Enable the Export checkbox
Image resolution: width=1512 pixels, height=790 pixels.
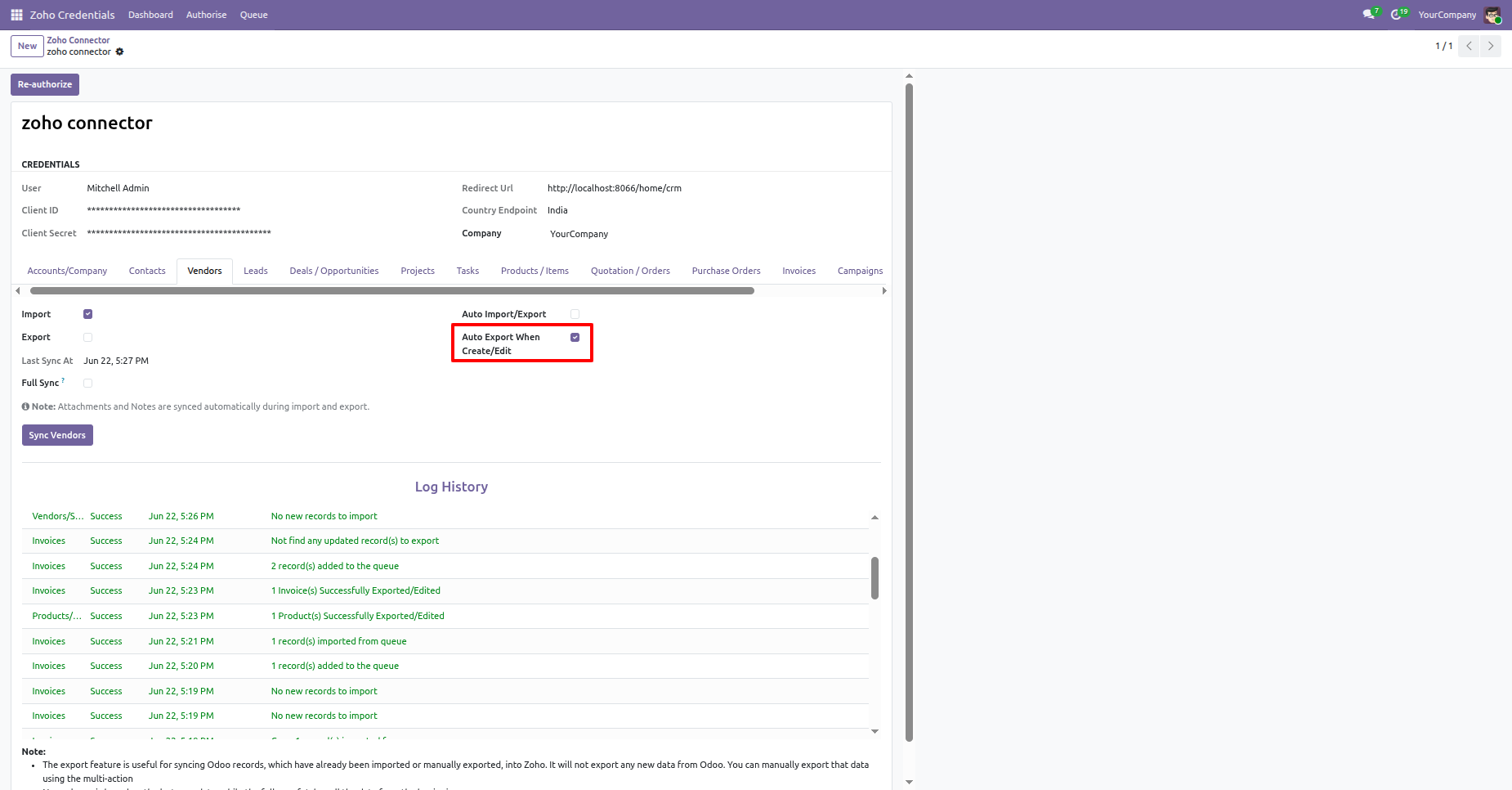pyautogui.click(x=87, y=337)
